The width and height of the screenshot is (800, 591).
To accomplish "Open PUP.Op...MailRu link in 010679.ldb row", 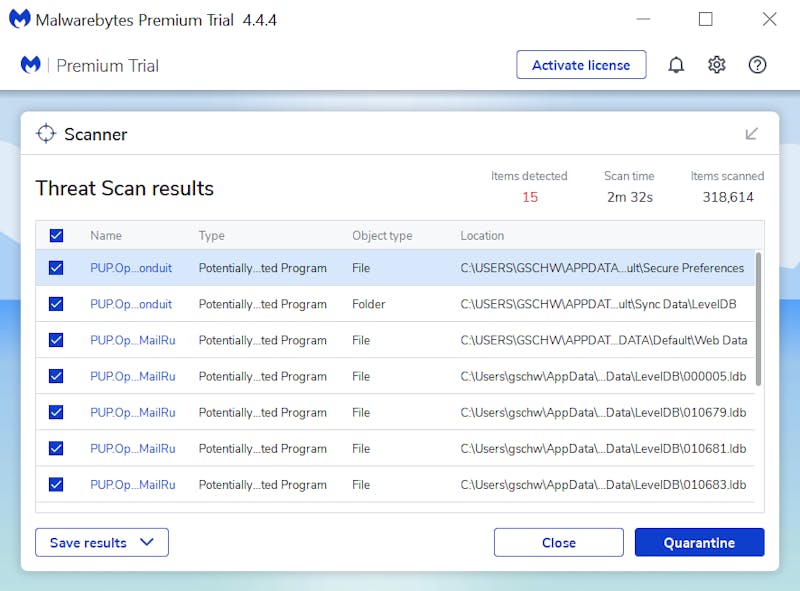I will pos(133,412).
